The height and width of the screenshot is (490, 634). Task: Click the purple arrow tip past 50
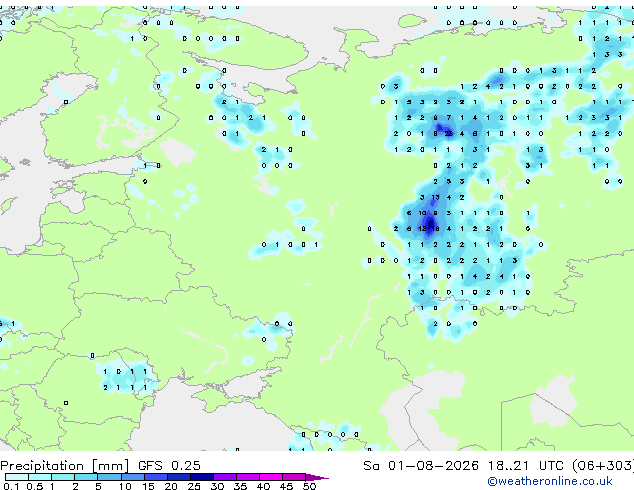click(317, 477)
